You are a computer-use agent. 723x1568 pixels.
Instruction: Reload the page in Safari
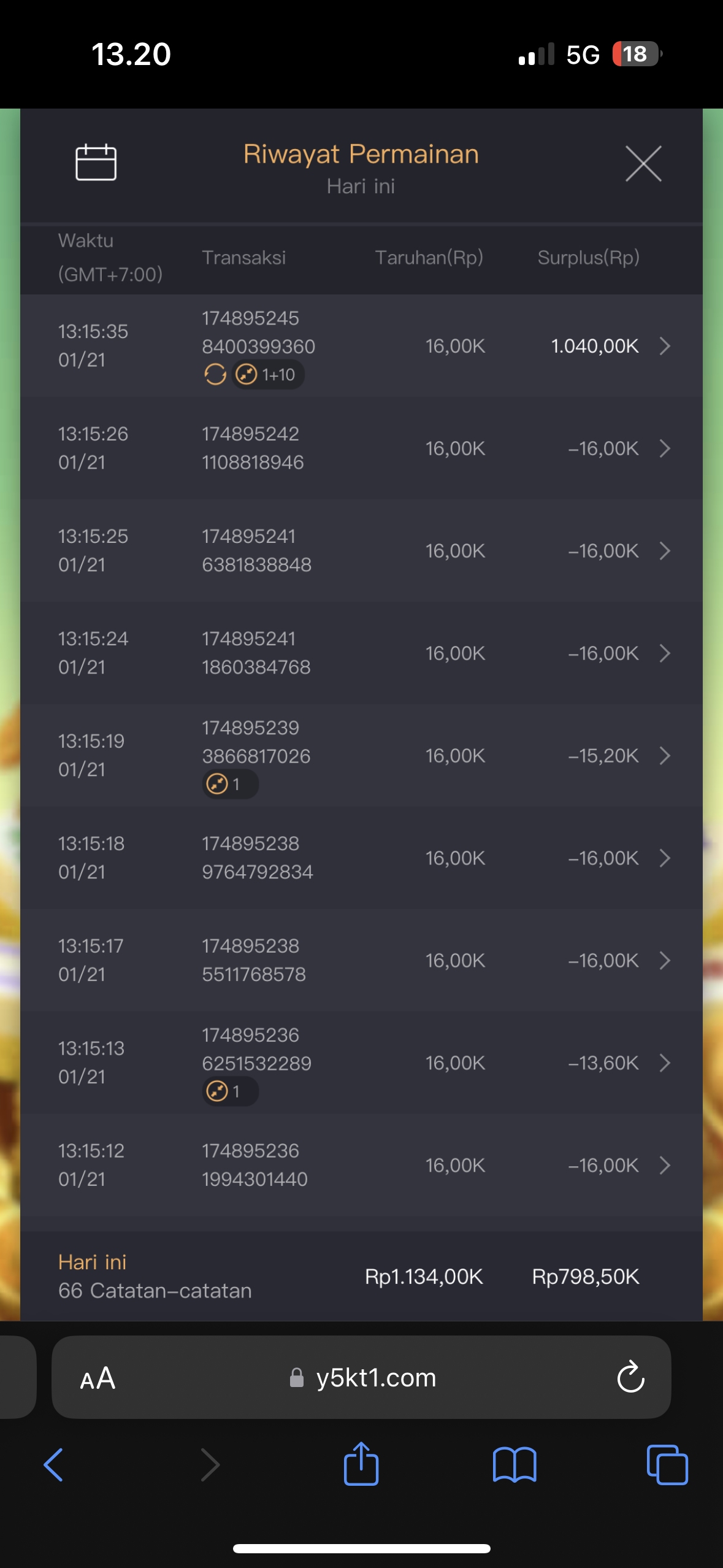point(630,1378)
